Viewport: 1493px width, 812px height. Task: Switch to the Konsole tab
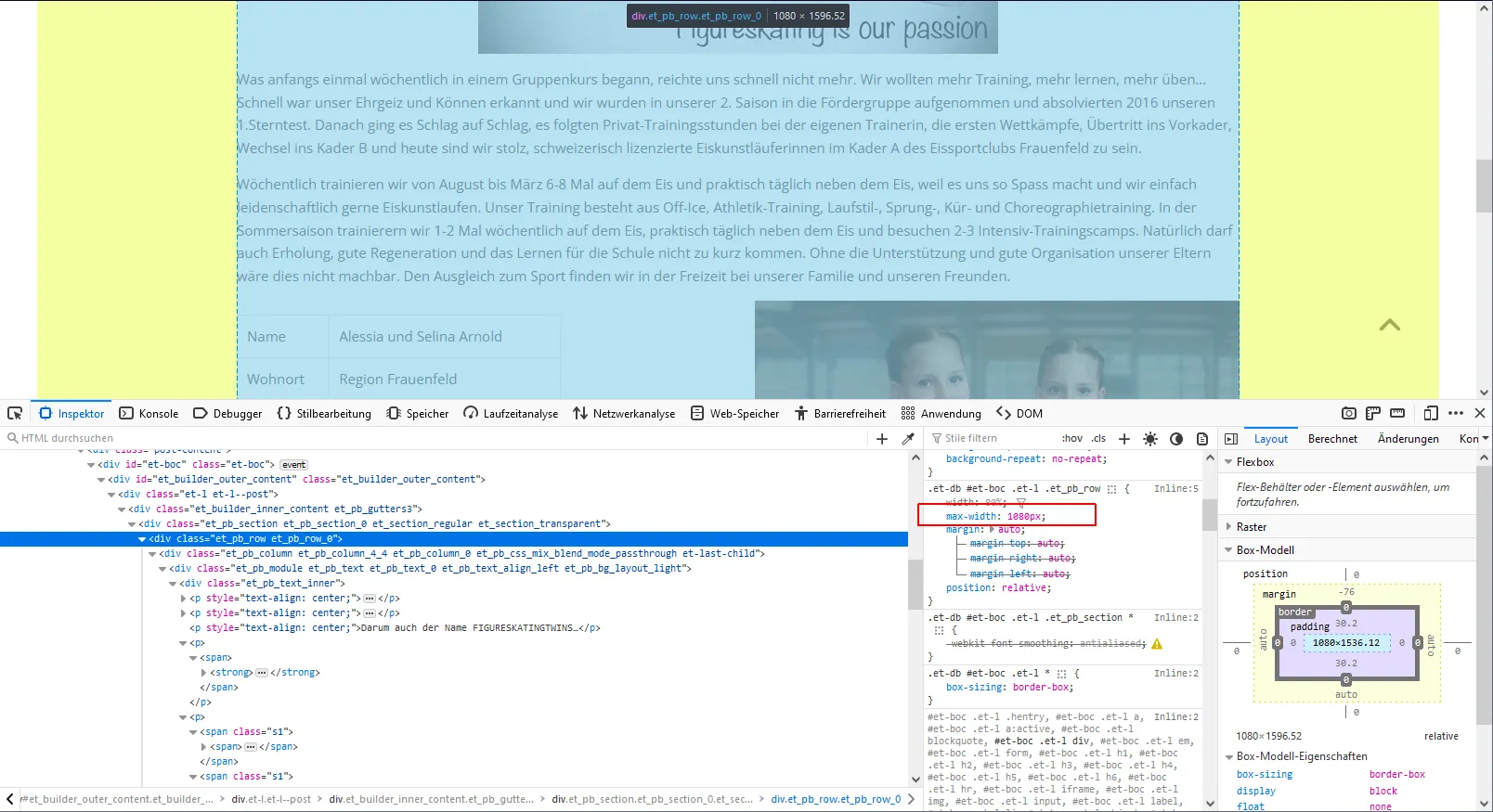click(x=149, y=413)
